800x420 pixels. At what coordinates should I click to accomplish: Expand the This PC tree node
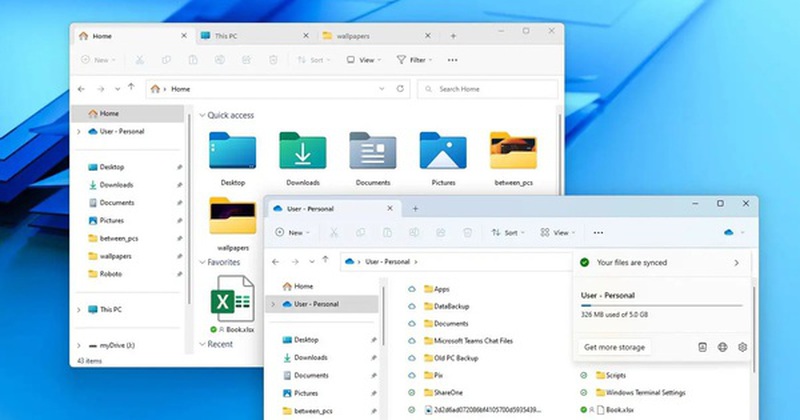(78, 310)
